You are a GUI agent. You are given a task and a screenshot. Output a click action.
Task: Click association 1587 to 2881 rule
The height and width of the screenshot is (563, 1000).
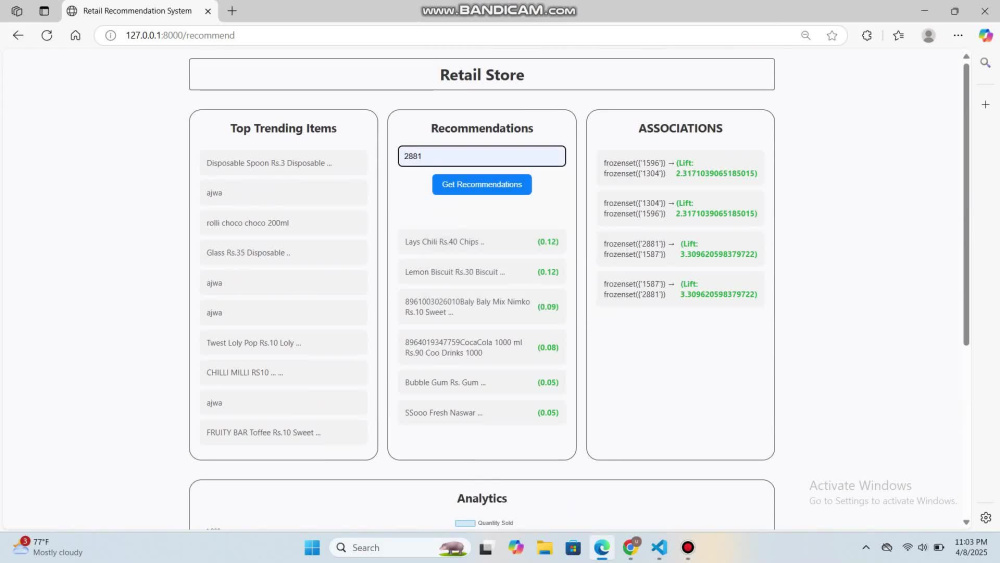point(680,289)
